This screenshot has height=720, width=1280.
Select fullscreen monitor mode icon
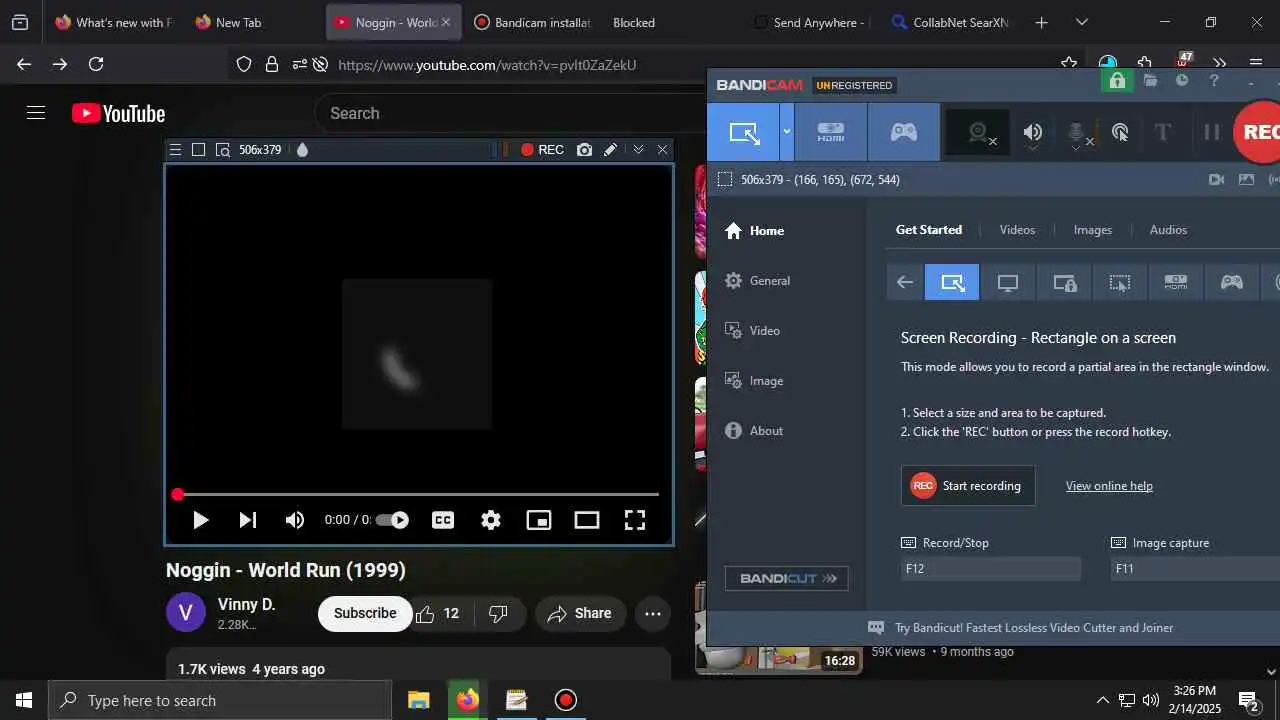pyautogui.click(x=1008, y=283)
